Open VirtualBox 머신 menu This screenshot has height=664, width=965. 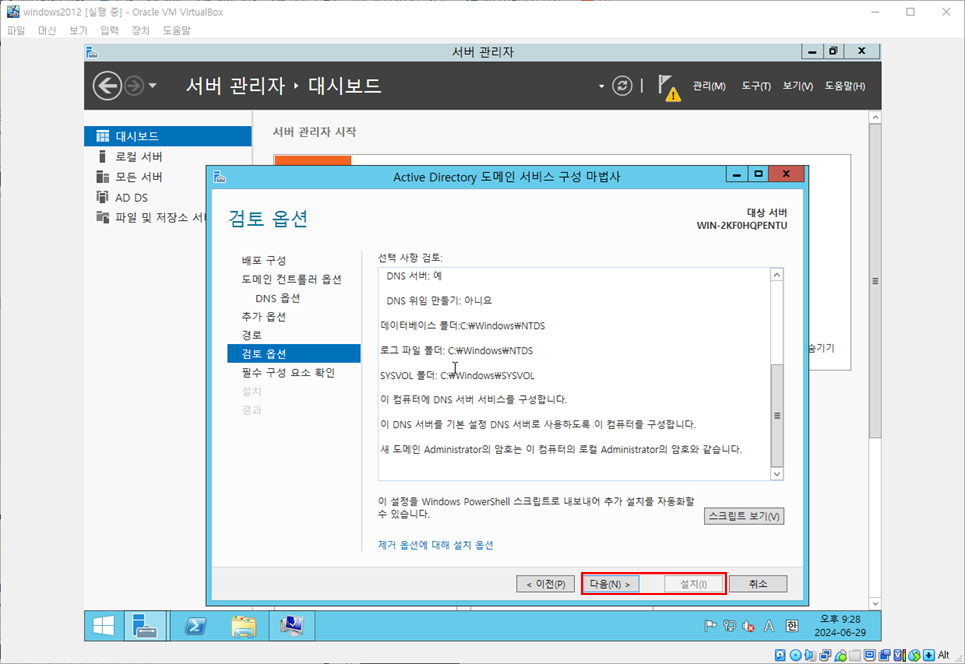click(47, 30)
